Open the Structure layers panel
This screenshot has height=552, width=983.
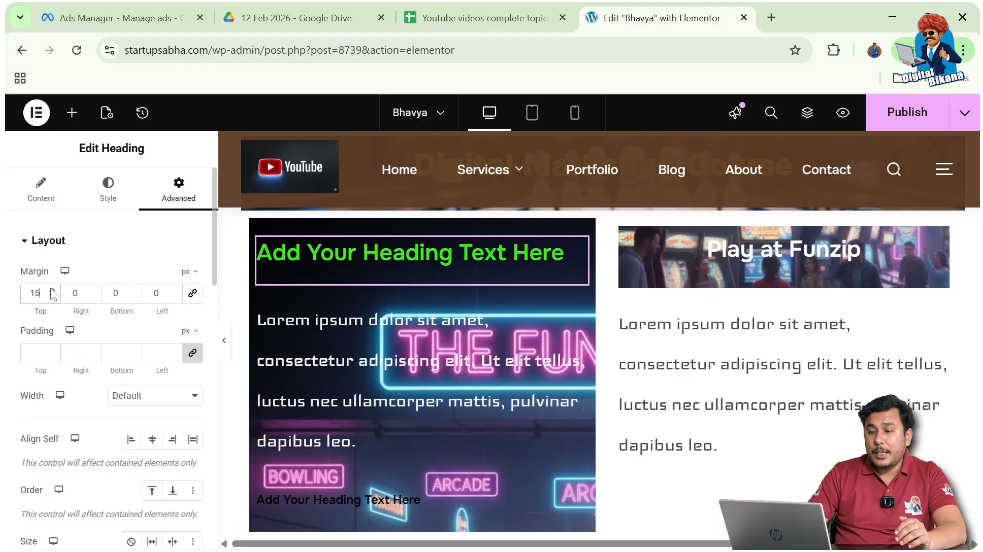(x=807, y=113)
